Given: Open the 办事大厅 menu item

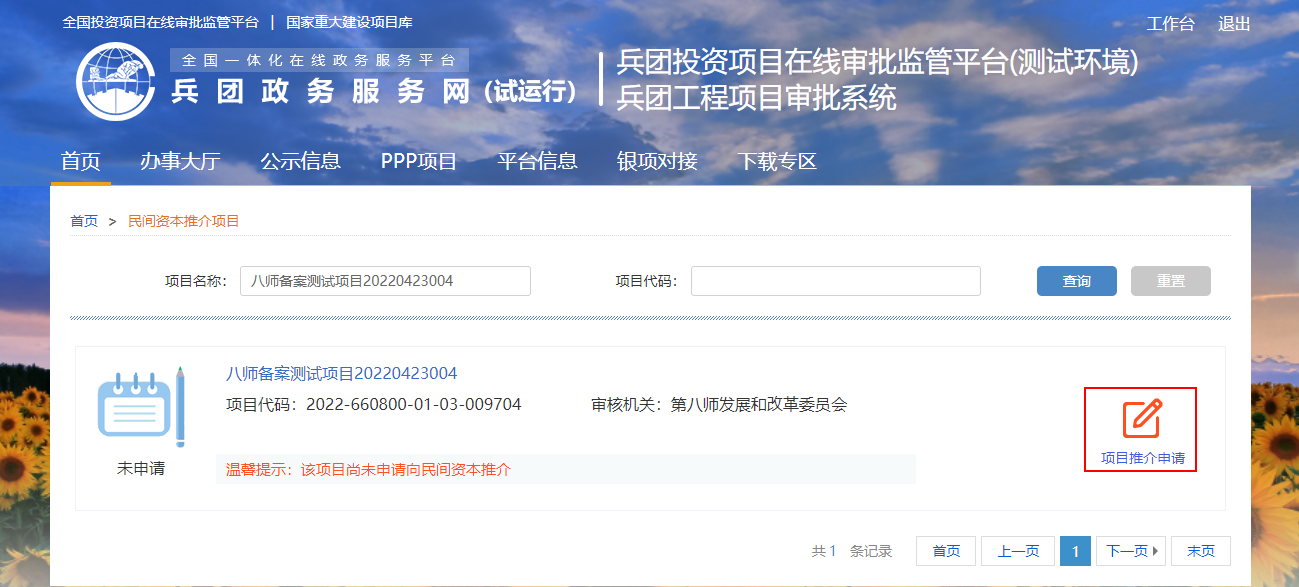Looking at the screenshot, I should [x=180, y=161].
